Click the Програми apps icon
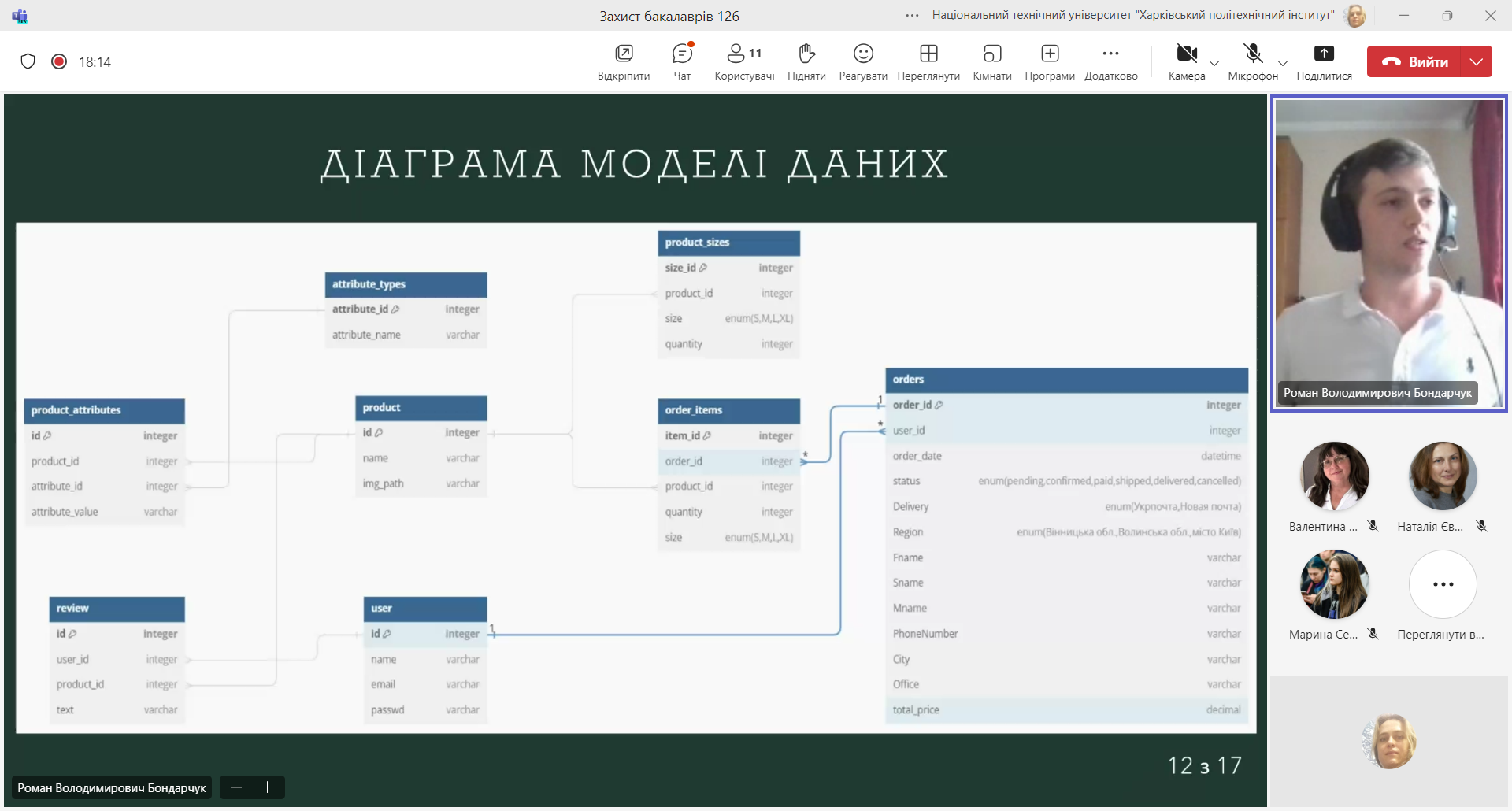Image resolution: width=1512 pixels, height=811 pixels. (1050, 61)
